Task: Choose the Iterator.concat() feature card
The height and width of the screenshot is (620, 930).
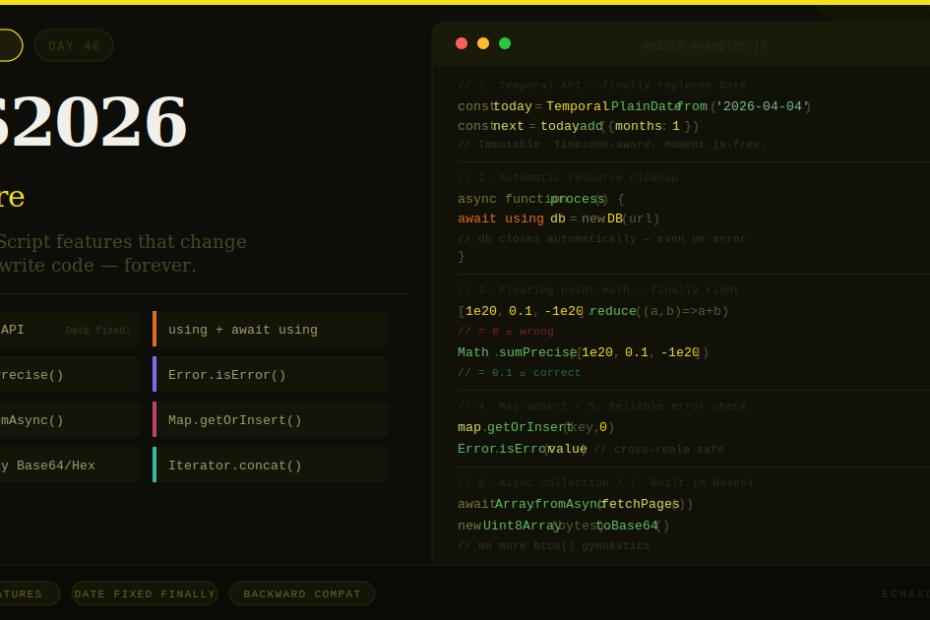Action: 270,465
